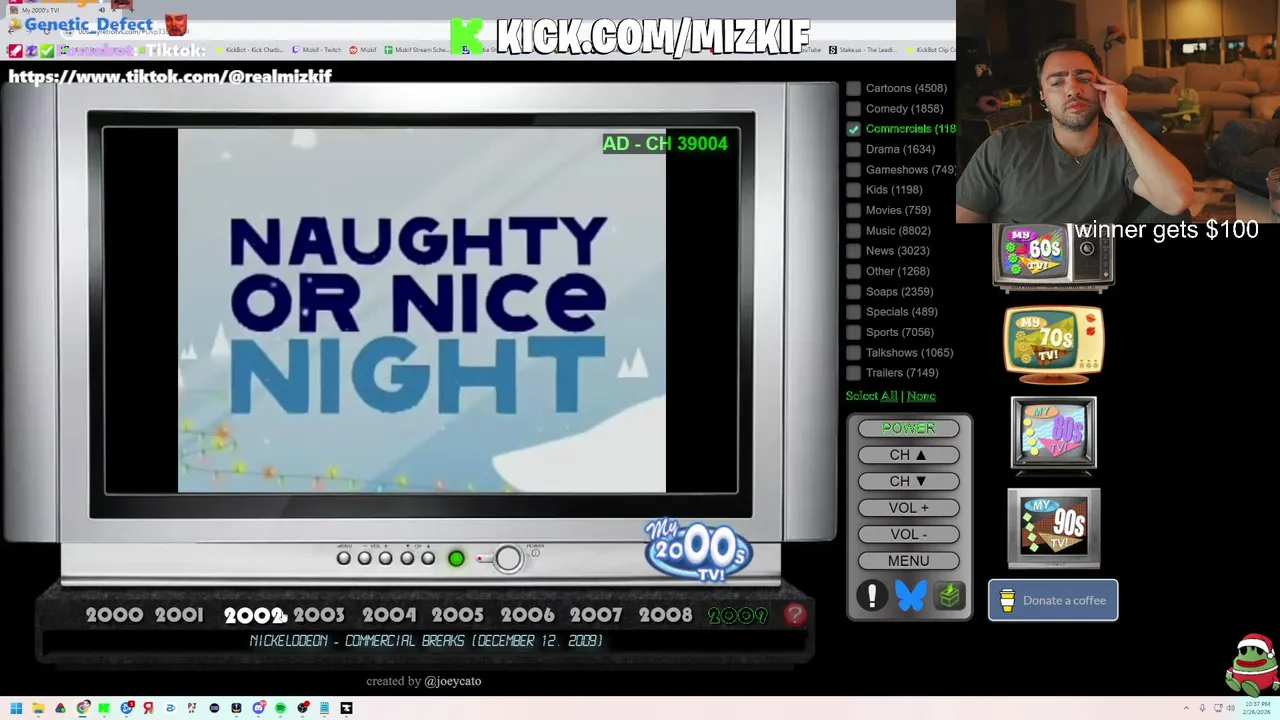The width and height of the screenshot is (1280, 720).
Task: Enable the Cartoons (4508) checkbox
Action: [853, 88]
